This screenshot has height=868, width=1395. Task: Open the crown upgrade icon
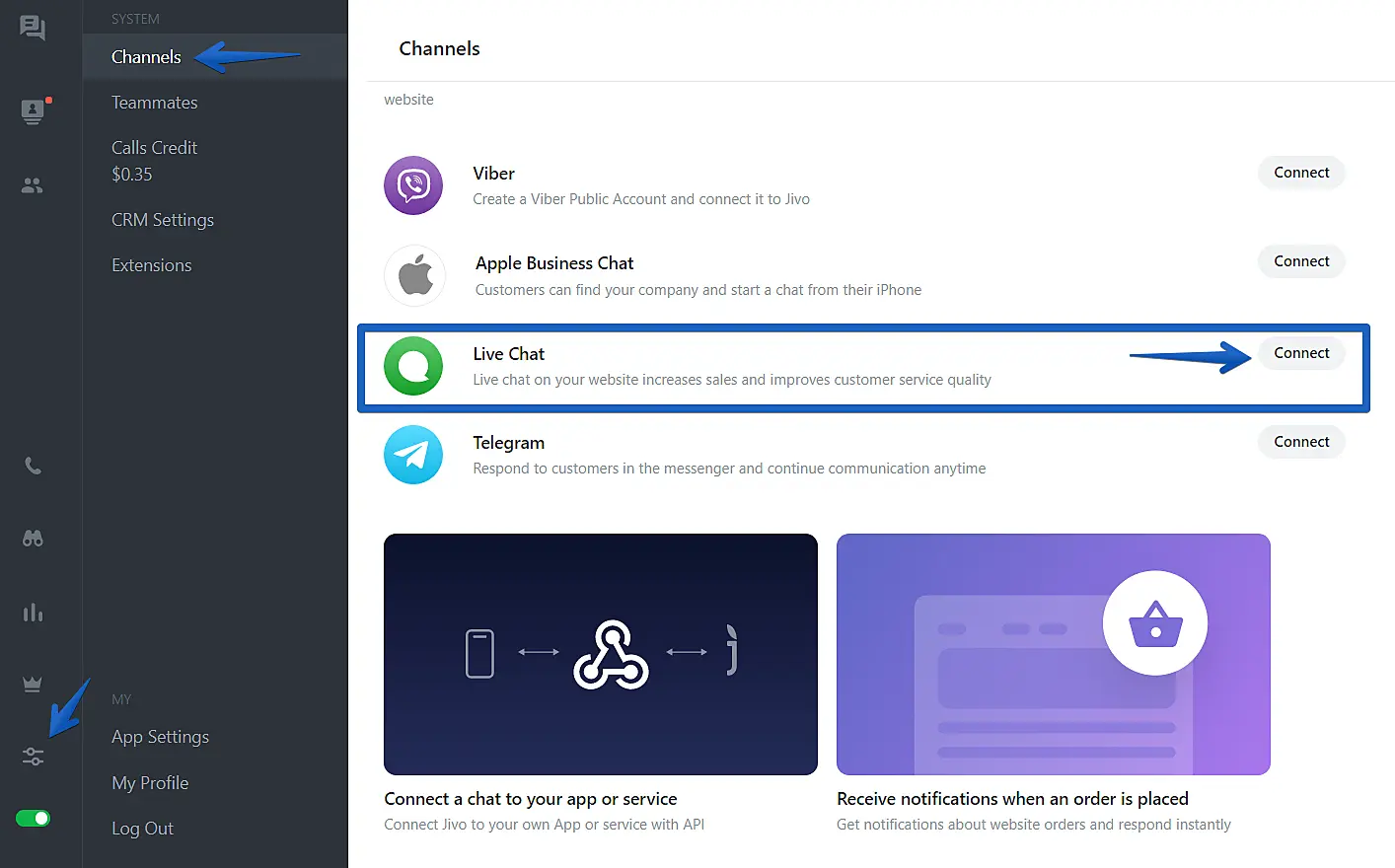[x=33, y=684]
